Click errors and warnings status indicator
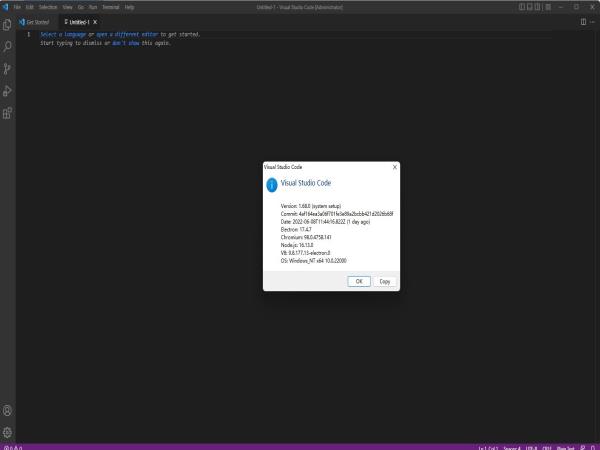The image size is (600, 450). [x=13, y=447]
